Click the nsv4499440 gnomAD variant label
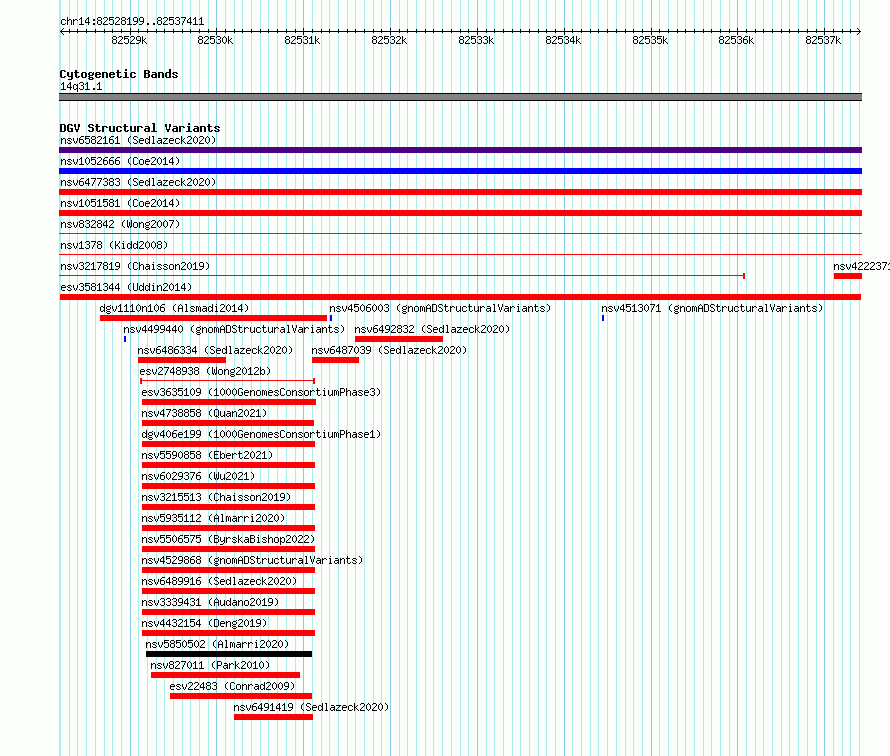Screen dimensions: 890x756 (x=234, y=329)
